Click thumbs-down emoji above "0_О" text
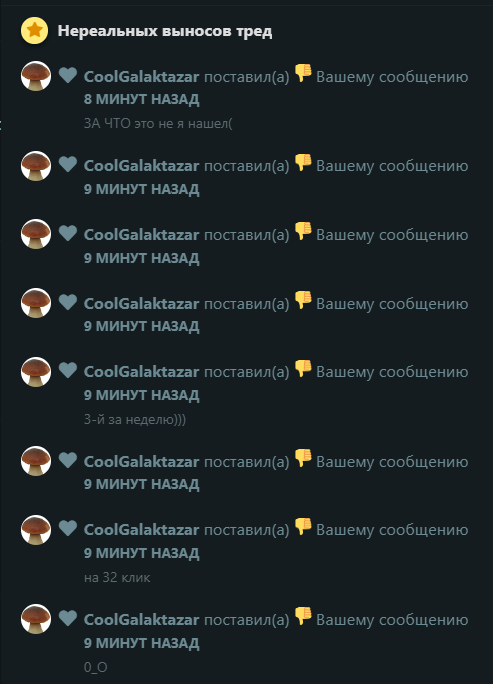 303,616
